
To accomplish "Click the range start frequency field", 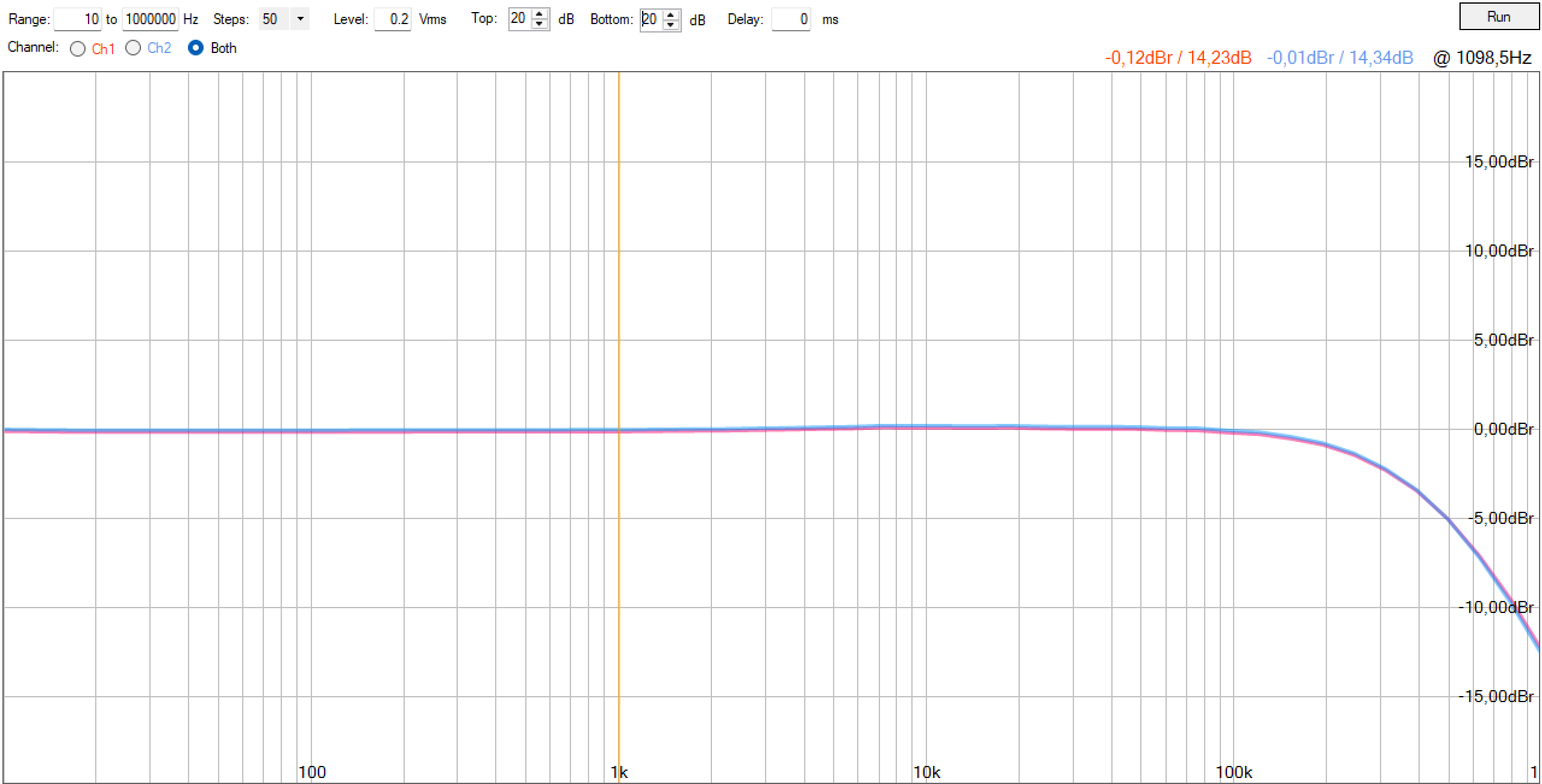I will point(78,19).
